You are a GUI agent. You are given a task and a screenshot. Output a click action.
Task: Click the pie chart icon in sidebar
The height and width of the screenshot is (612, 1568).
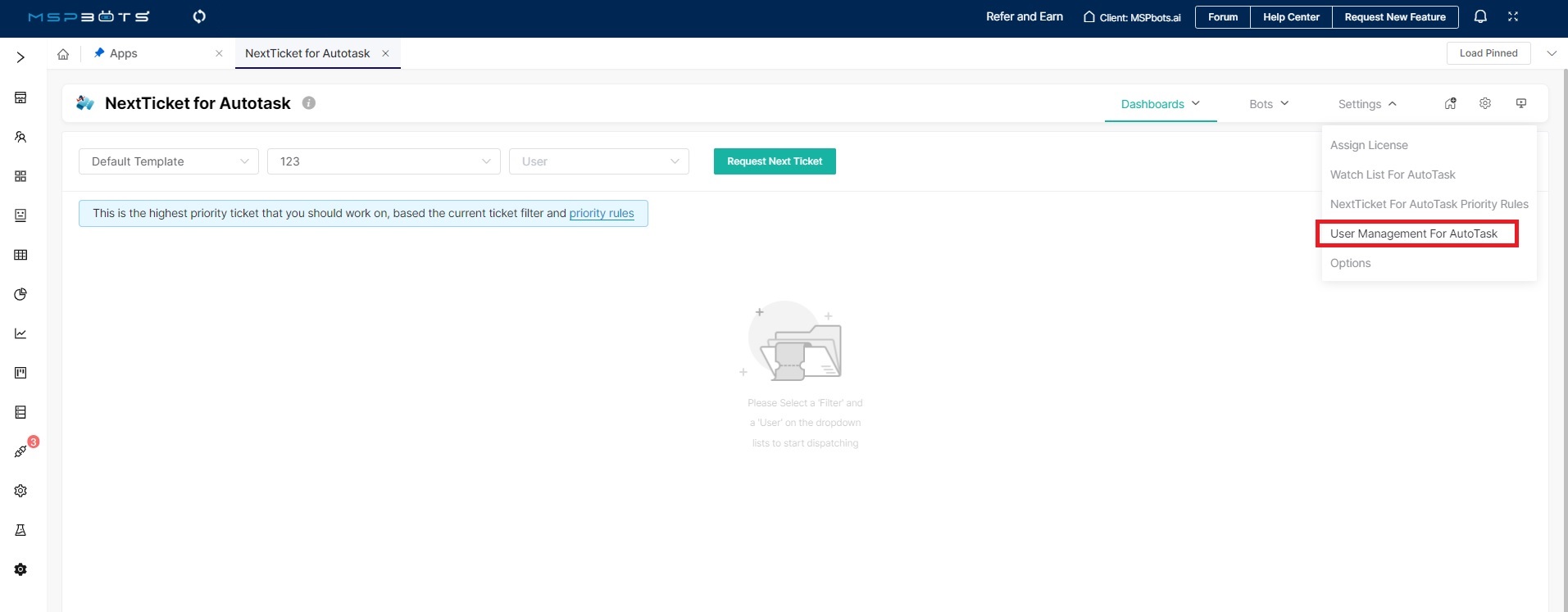[20, 294]
